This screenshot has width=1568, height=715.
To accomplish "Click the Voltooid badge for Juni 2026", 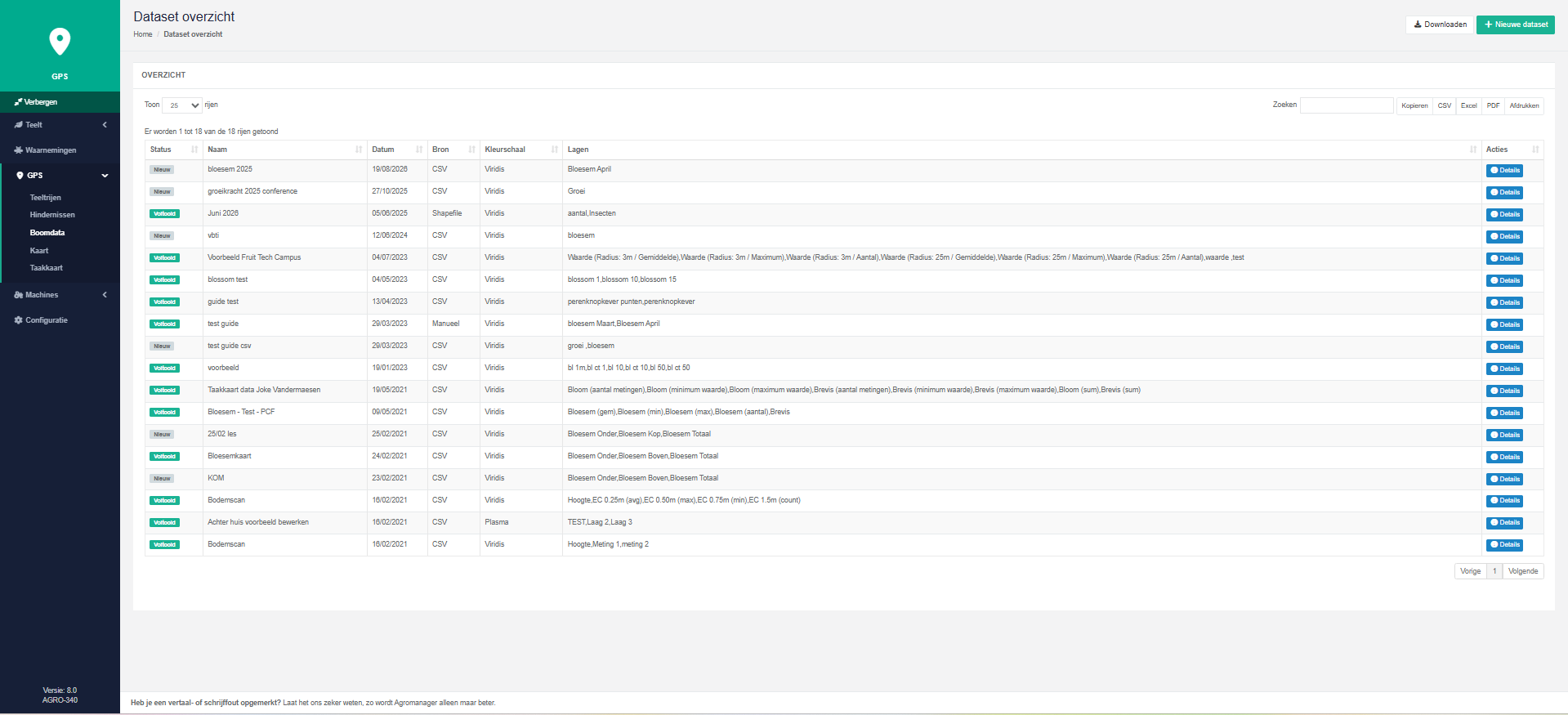I will click(x=164, y=214).
